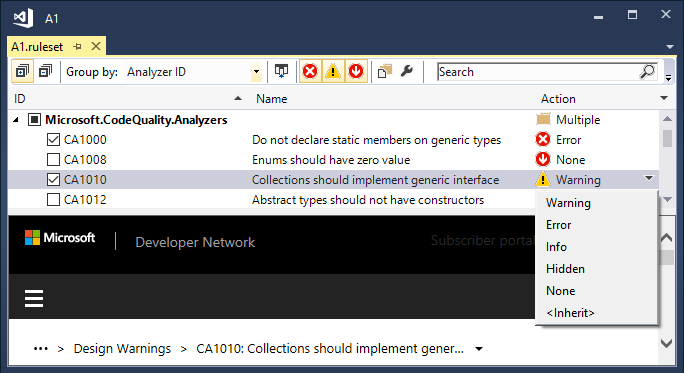The image size is (684, 373).
Task: Click help pane scroll up chevron
Action: click(x=667, y=238)
